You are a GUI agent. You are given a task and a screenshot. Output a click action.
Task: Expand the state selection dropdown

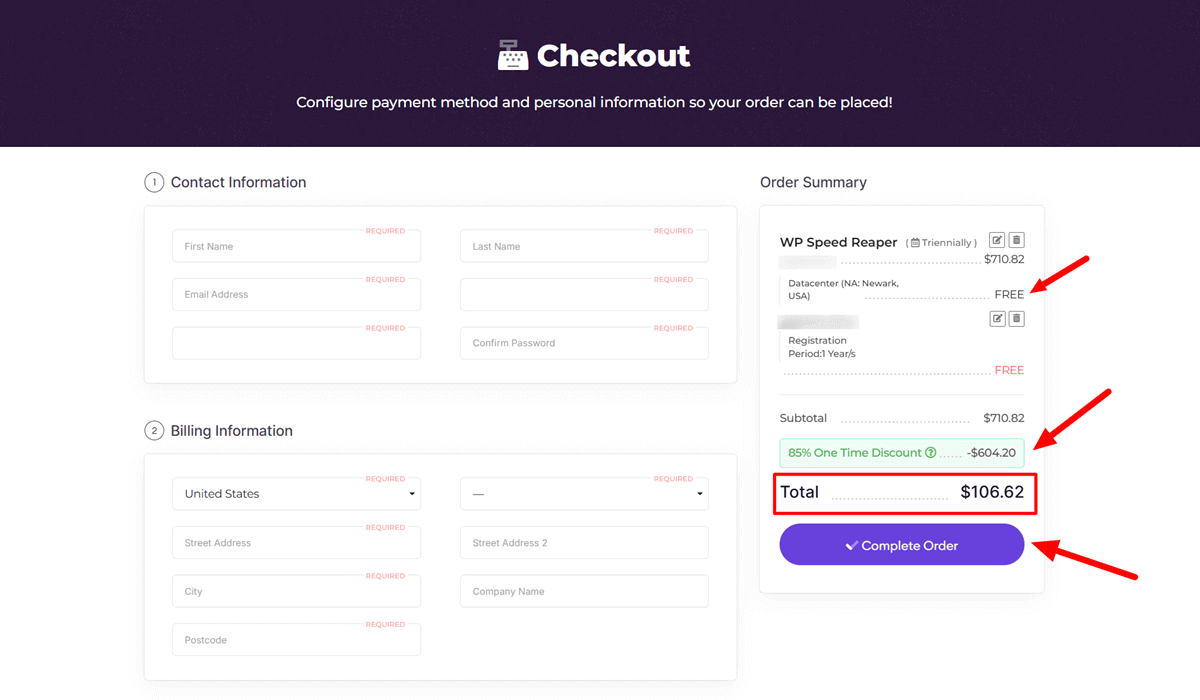[584, 494]
